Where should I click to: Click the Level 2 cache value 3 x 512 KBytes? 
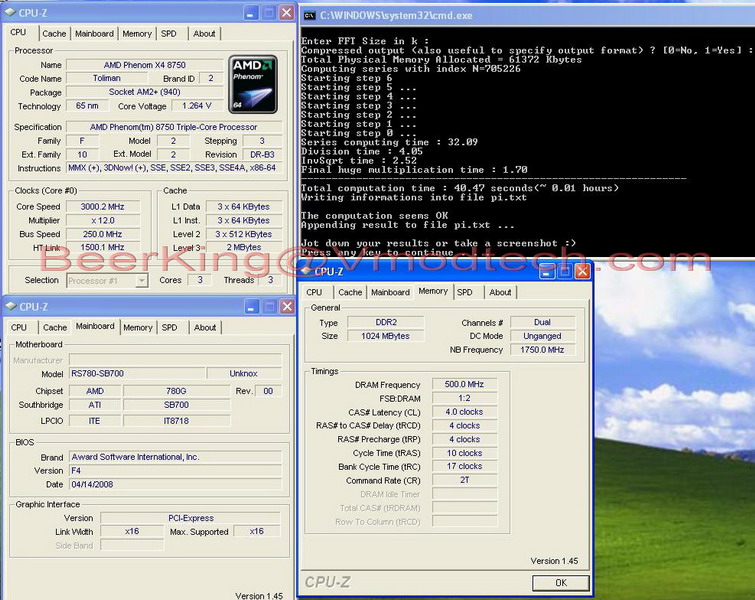[x=244, y=234]
